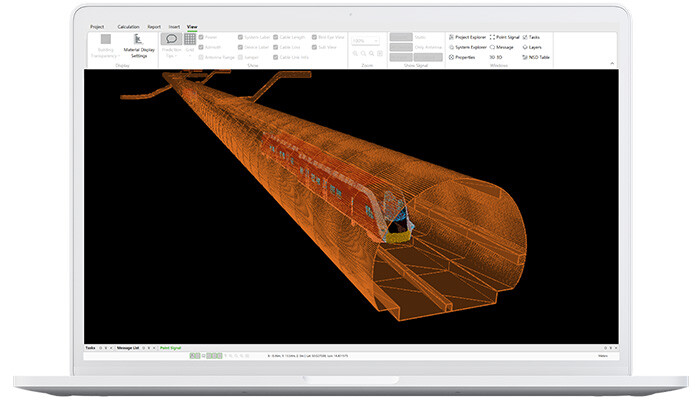Select the Message List bottom tab
Screen dimensions: 700x400
click(127, 348)
